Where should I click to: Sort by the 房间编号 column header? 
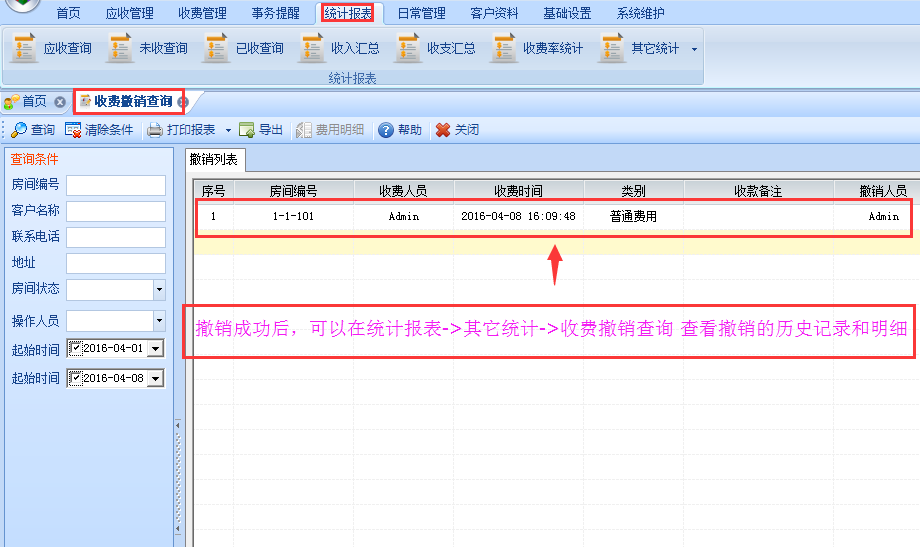pyautogui.click(x=293, y=191)
